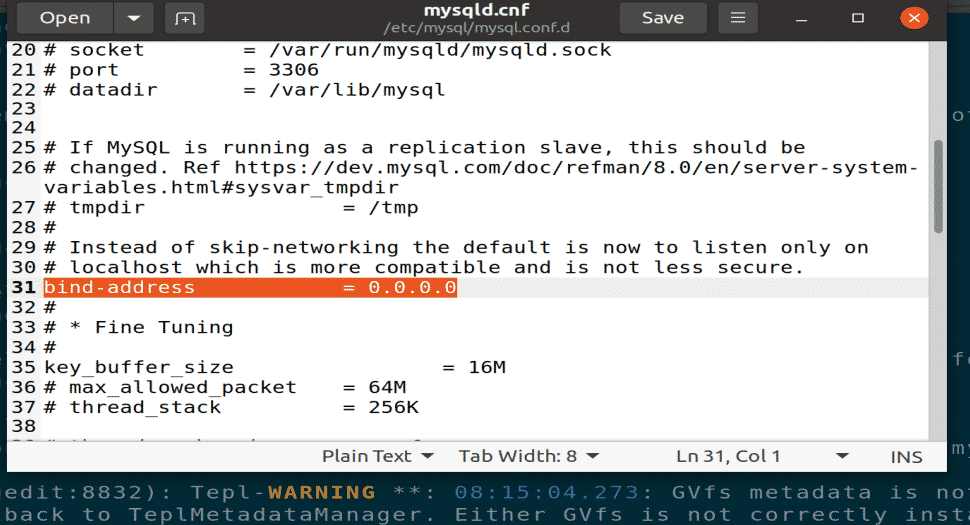970x525 pixels.
Task: Click the 0.0.0.0 value
Action: (412, 288)
